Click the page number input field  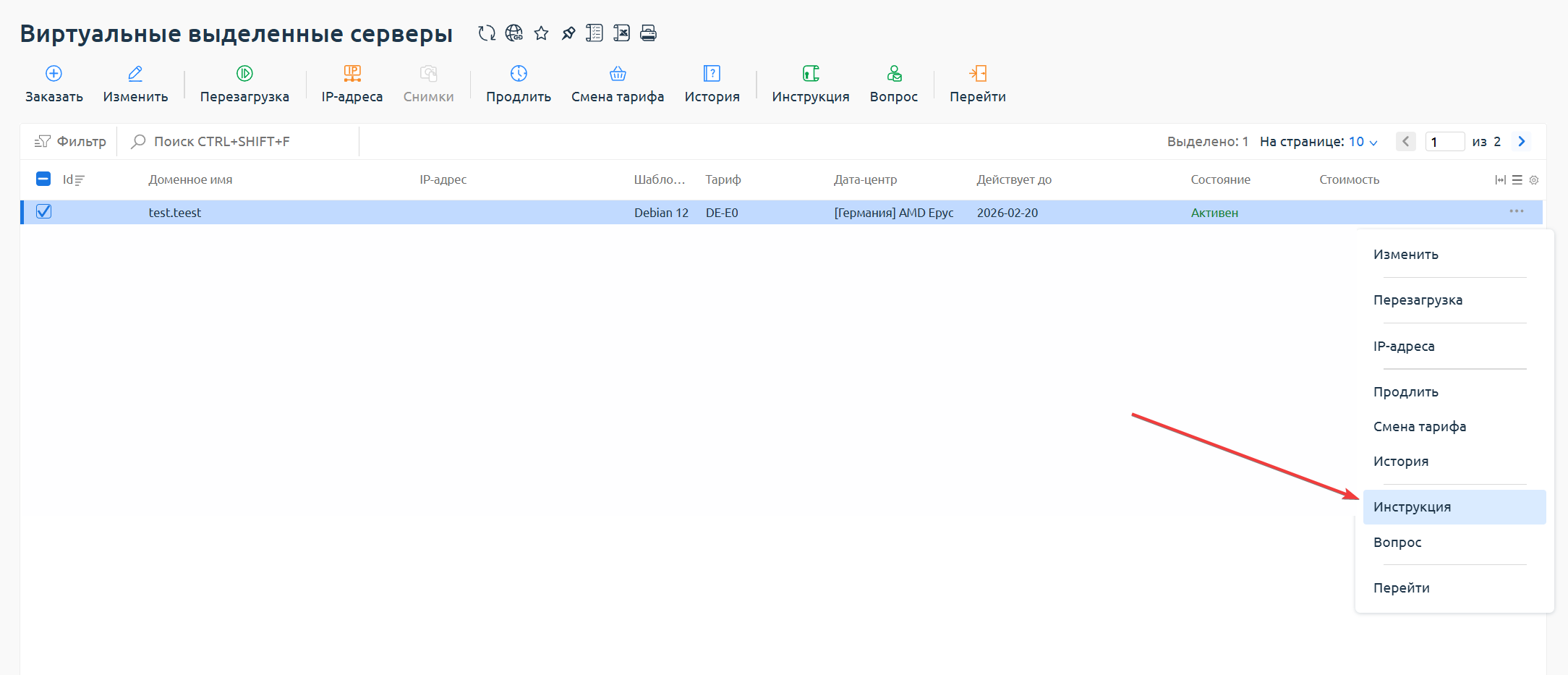coord(1444,142)
